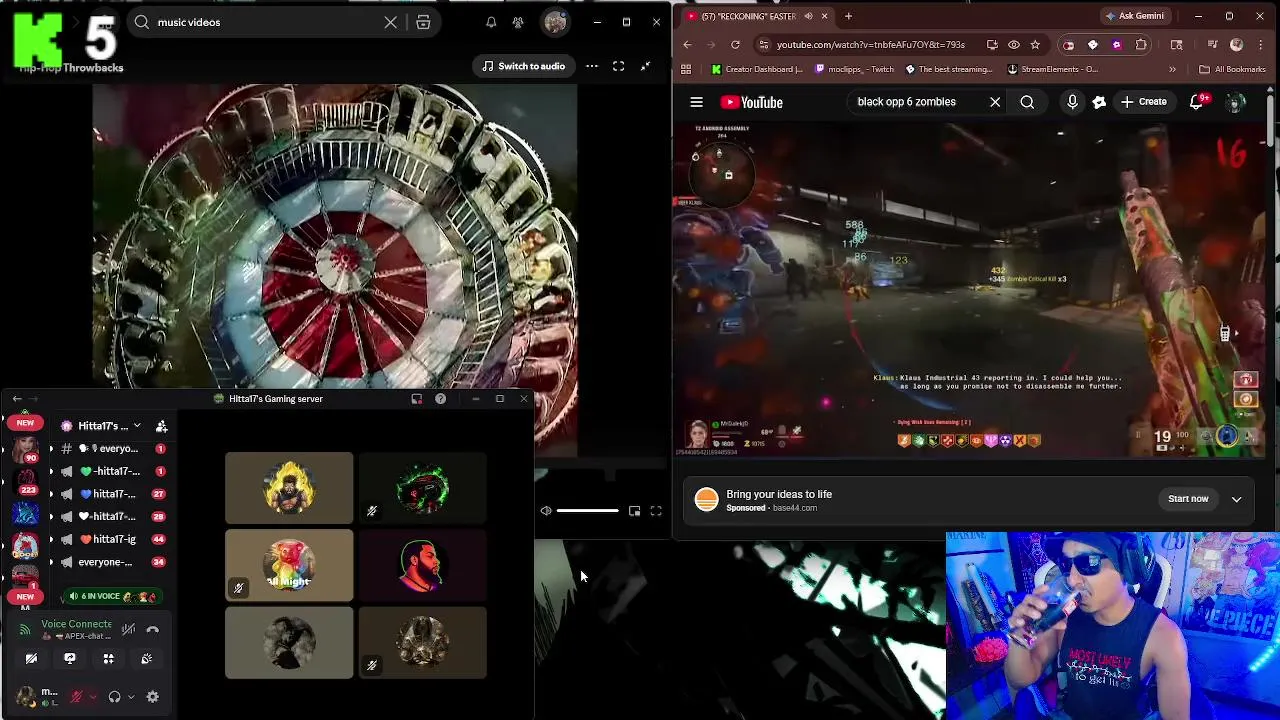Image resolution: width=1280 pixels, height=720 pixels.
Task: Select the 'All Might' voice participant tile
Action: [289, 567]
